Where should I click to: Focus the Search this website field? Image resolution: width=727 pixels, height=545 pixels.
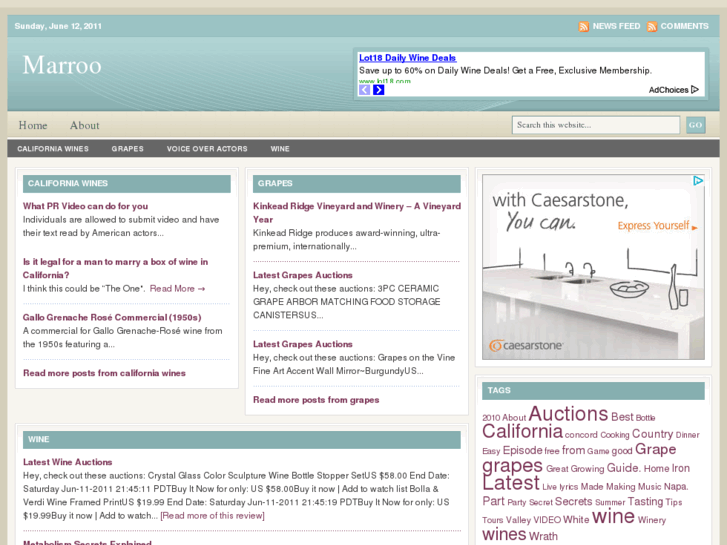click(596, 125)
